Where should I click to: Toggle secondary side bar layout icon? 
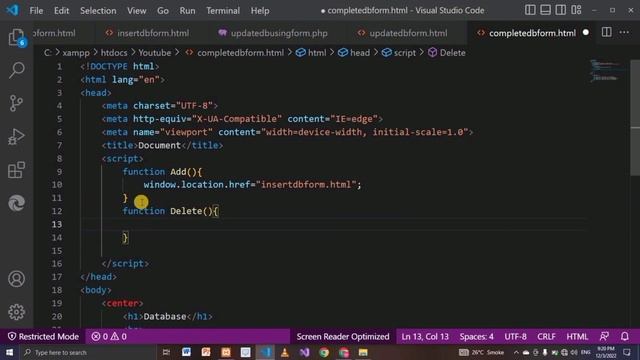tap(560, 10)
